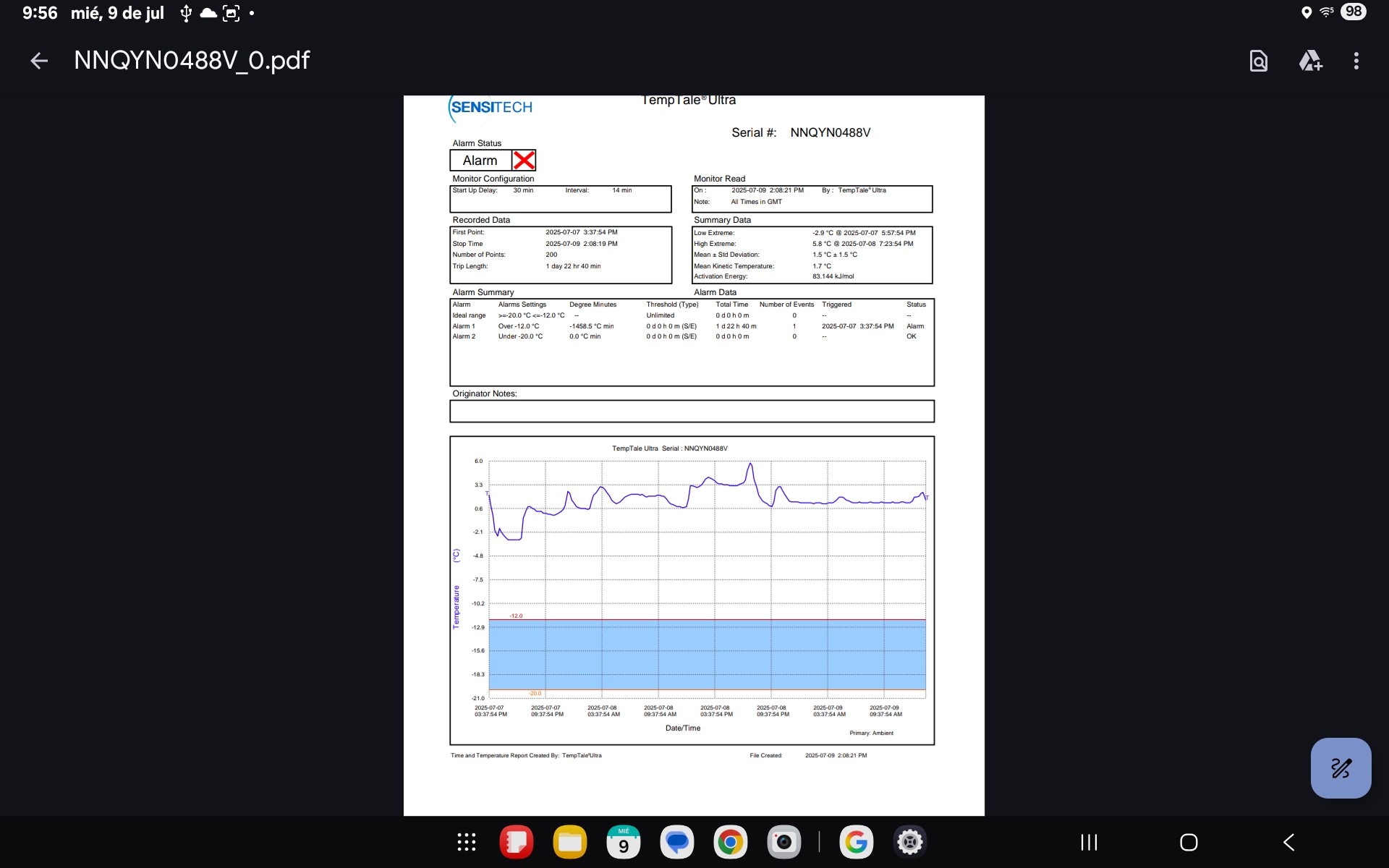Launch the Camera app
This screenshot has height=868, width=1389.
coord(784,842)
